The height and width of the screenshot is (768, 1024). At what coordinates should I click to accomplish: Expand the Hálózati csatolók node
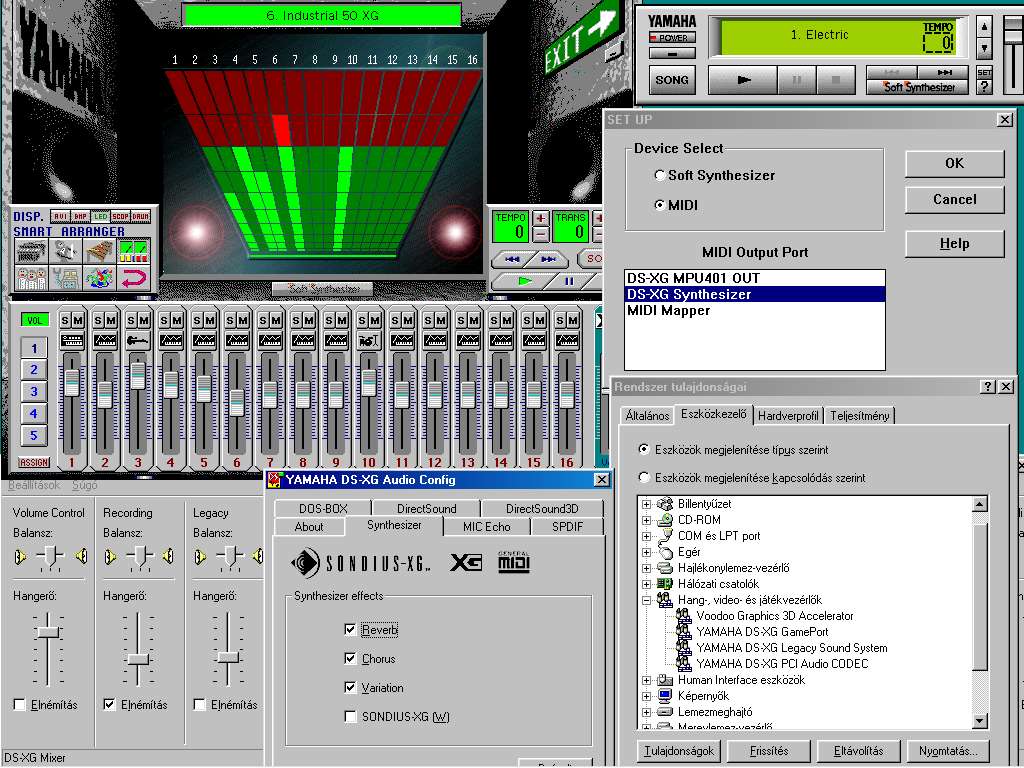tap(646, 584)
